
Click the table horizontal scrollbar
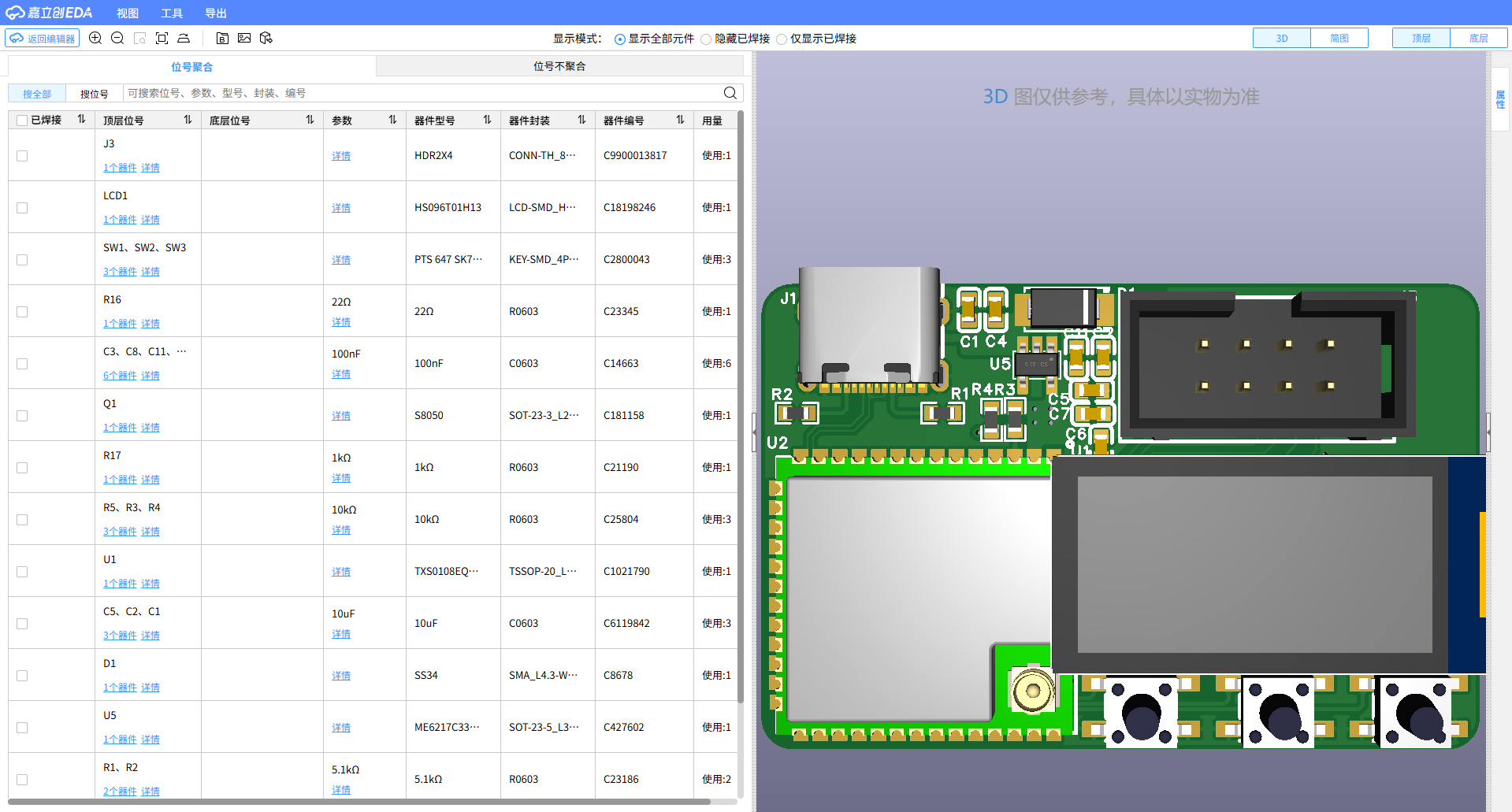click(x=359, y=802)
